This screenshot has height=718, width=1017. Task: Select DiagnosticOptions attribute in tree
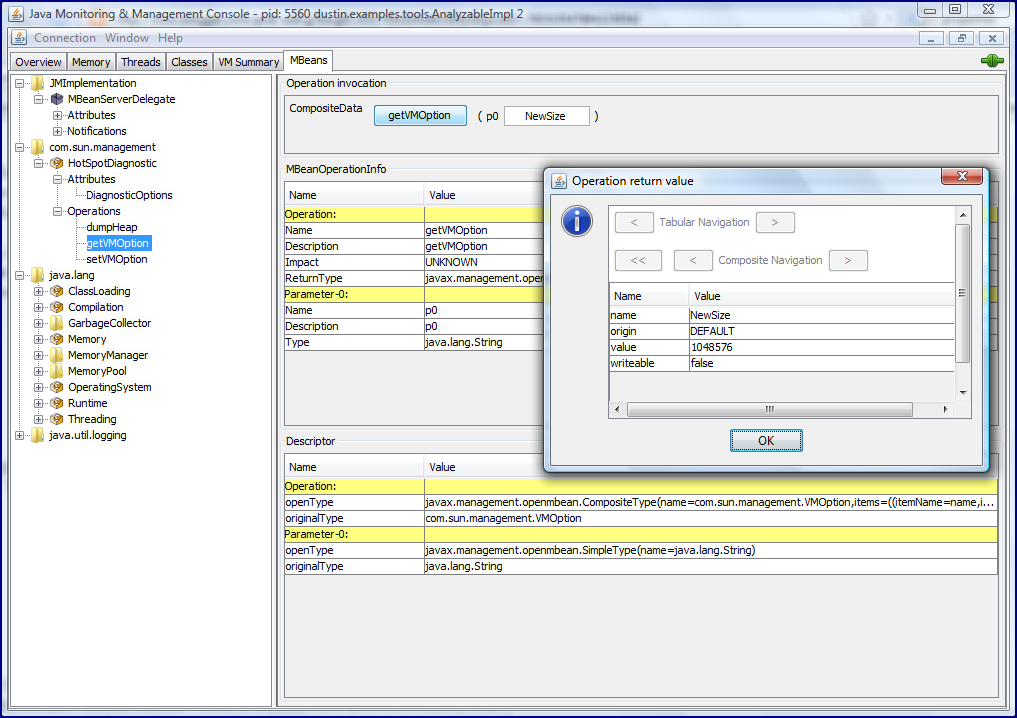pos(129,195)
